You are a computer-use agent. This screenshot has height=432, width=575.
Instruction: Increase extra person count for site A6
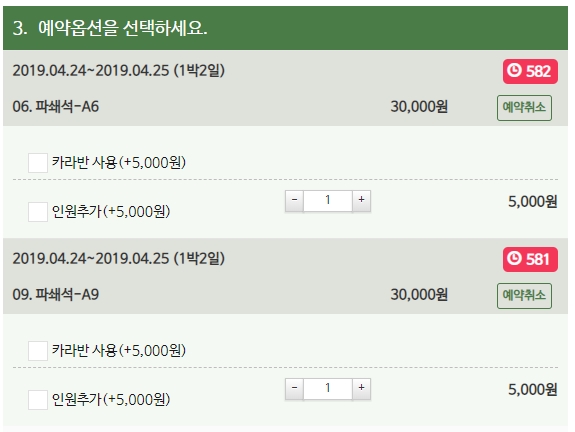[362, 201]
